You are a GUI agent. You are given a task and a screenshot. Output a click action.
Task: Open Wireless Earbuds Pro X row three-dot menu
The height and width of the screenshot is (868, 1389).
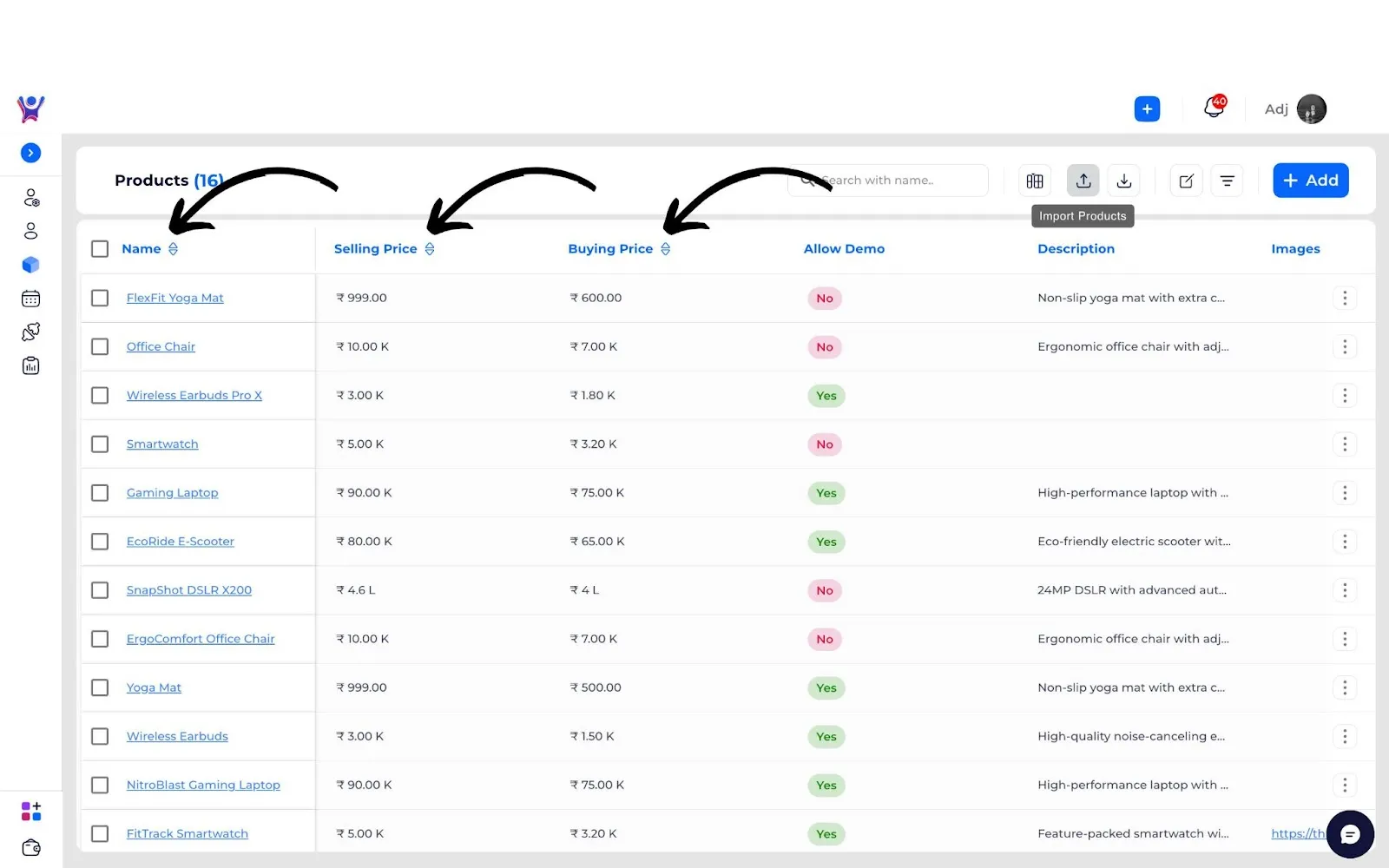pyautogui.click(x=1345, y=395)
